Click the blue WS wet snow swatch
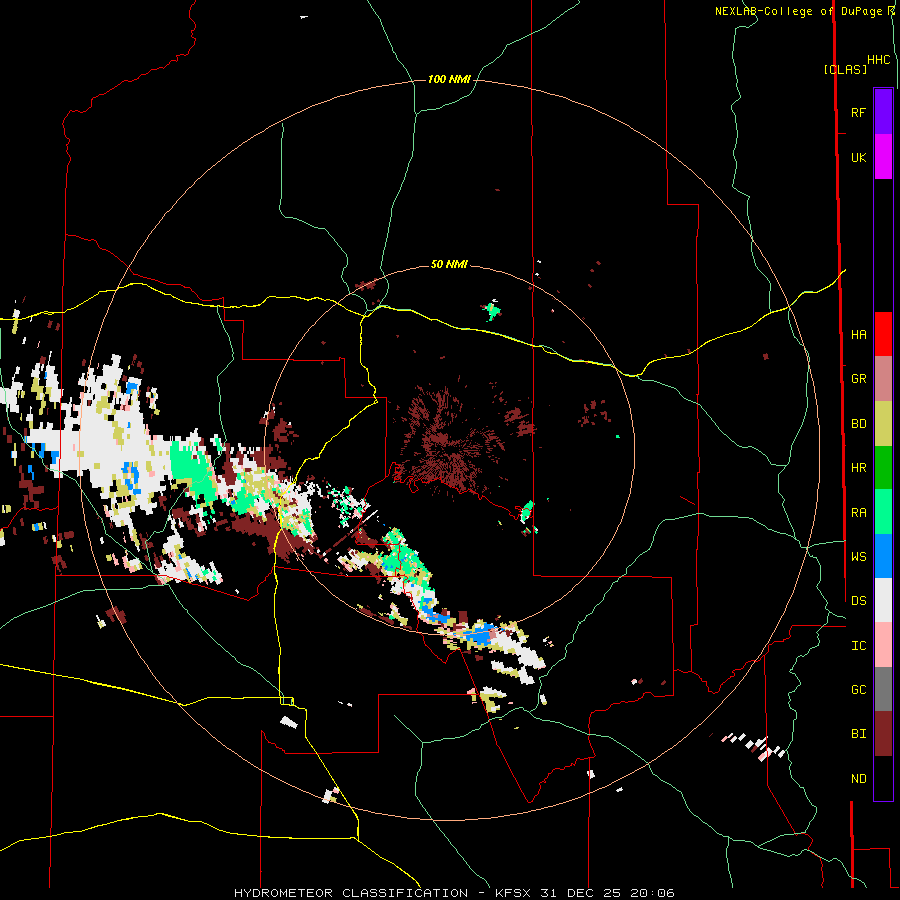900x900 pixels. [883, 556]
